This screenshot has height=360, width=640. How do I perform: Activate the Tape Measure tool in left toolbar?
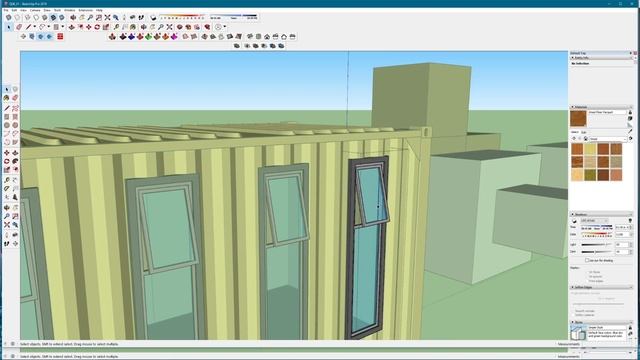(7, 180)
